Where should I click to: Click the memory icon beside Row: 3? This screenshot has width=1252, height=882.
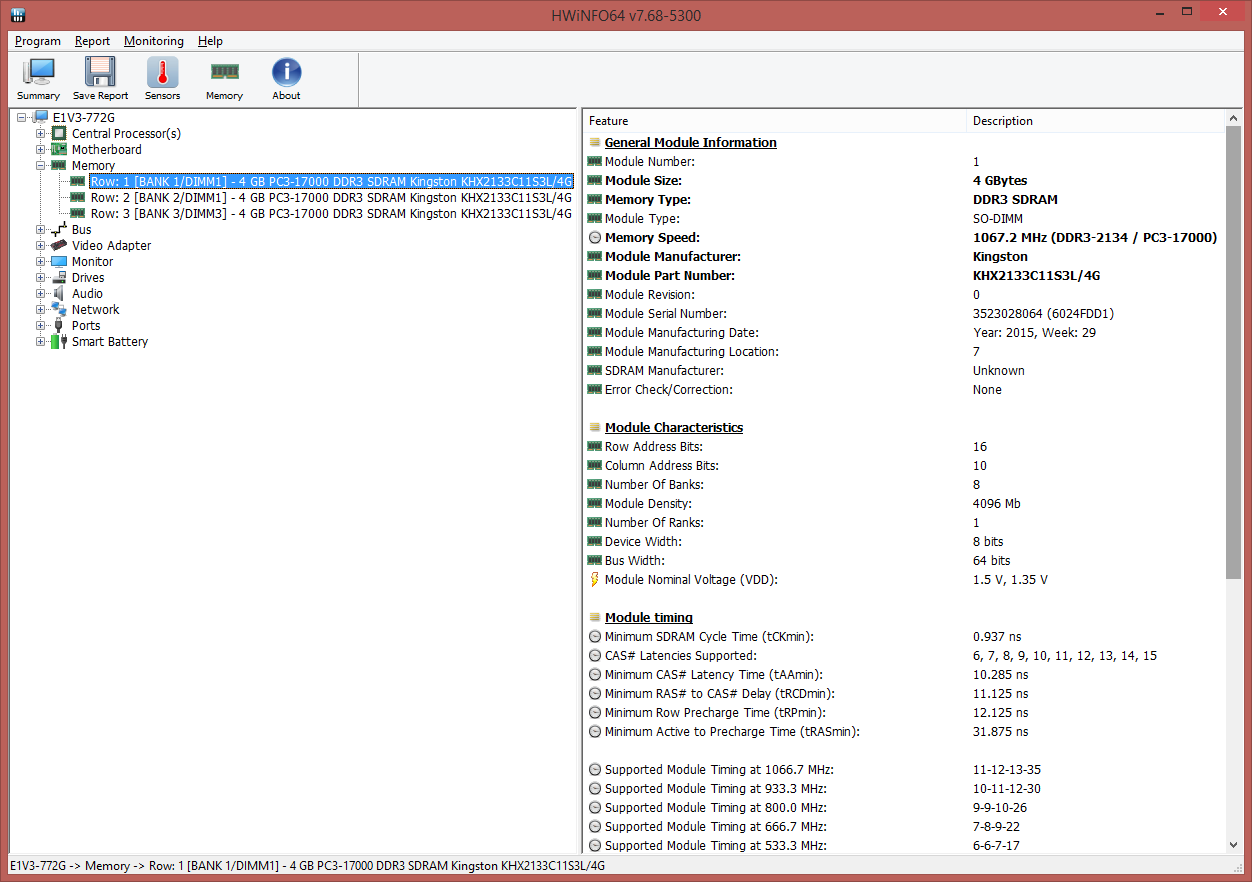click(78, 213)
